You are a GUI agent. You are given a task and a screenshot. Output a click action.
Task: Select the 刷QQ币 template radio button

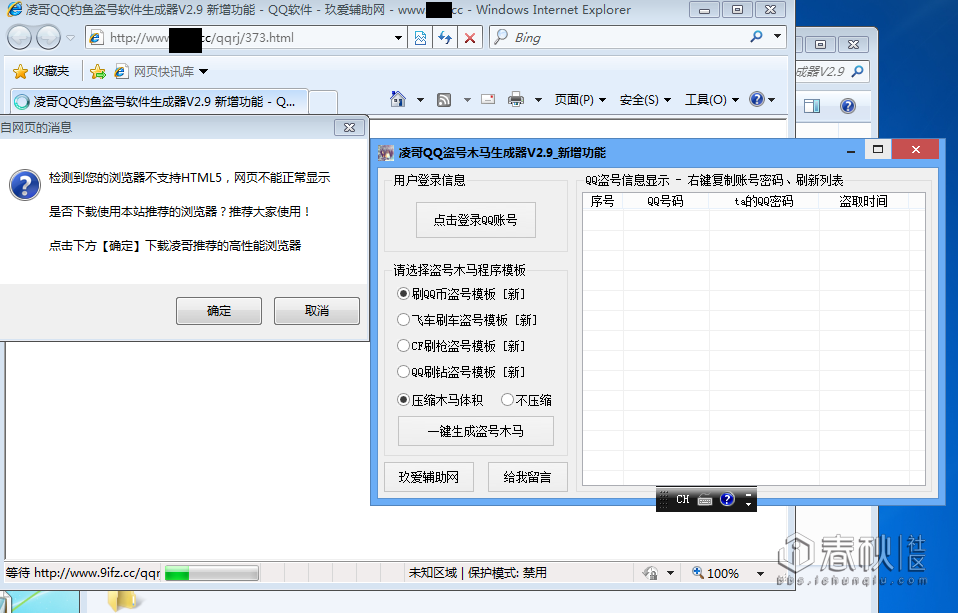tap(403, 293)
